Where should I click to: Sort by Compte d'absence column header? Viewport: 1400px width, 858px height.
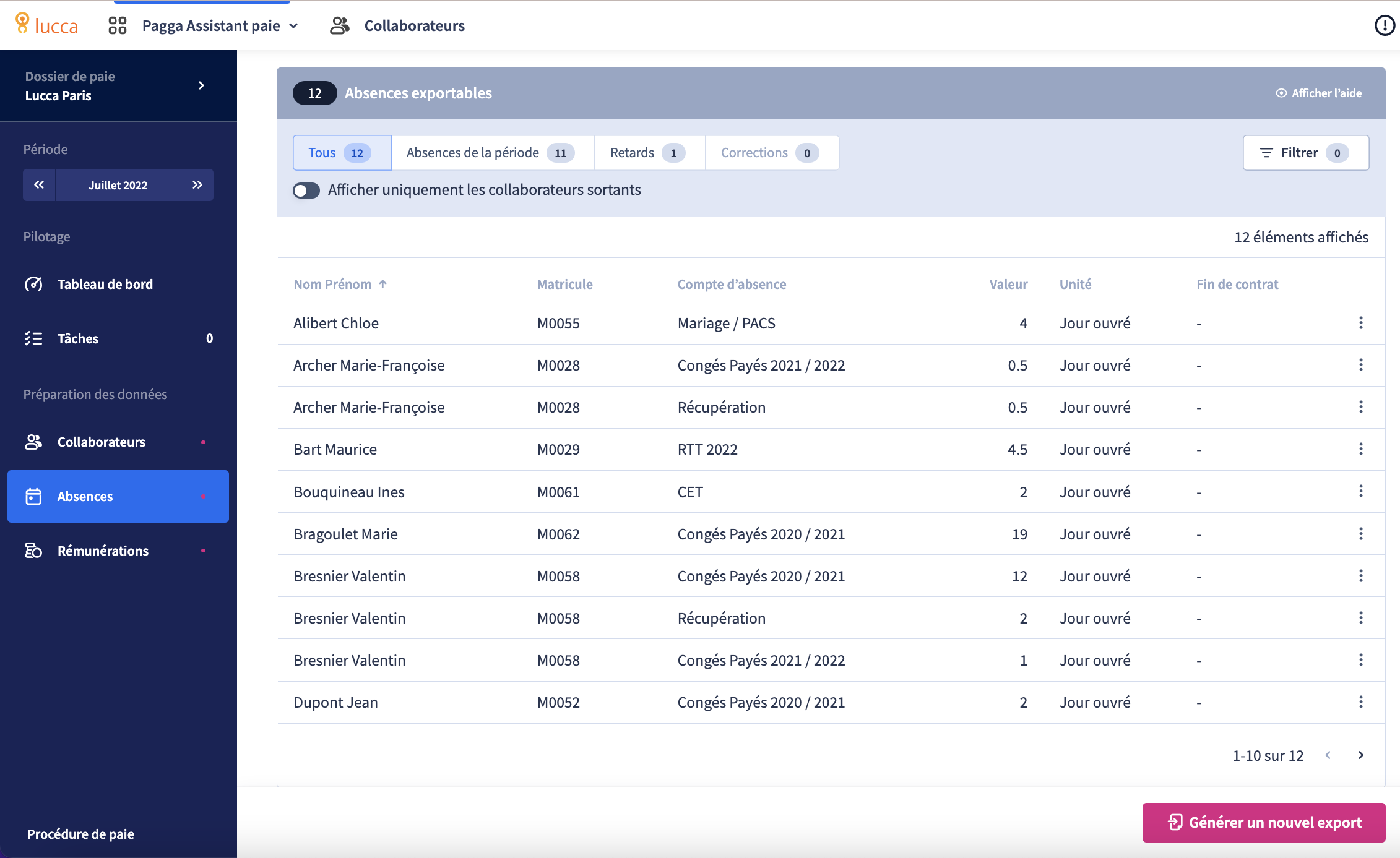(732, 284)
